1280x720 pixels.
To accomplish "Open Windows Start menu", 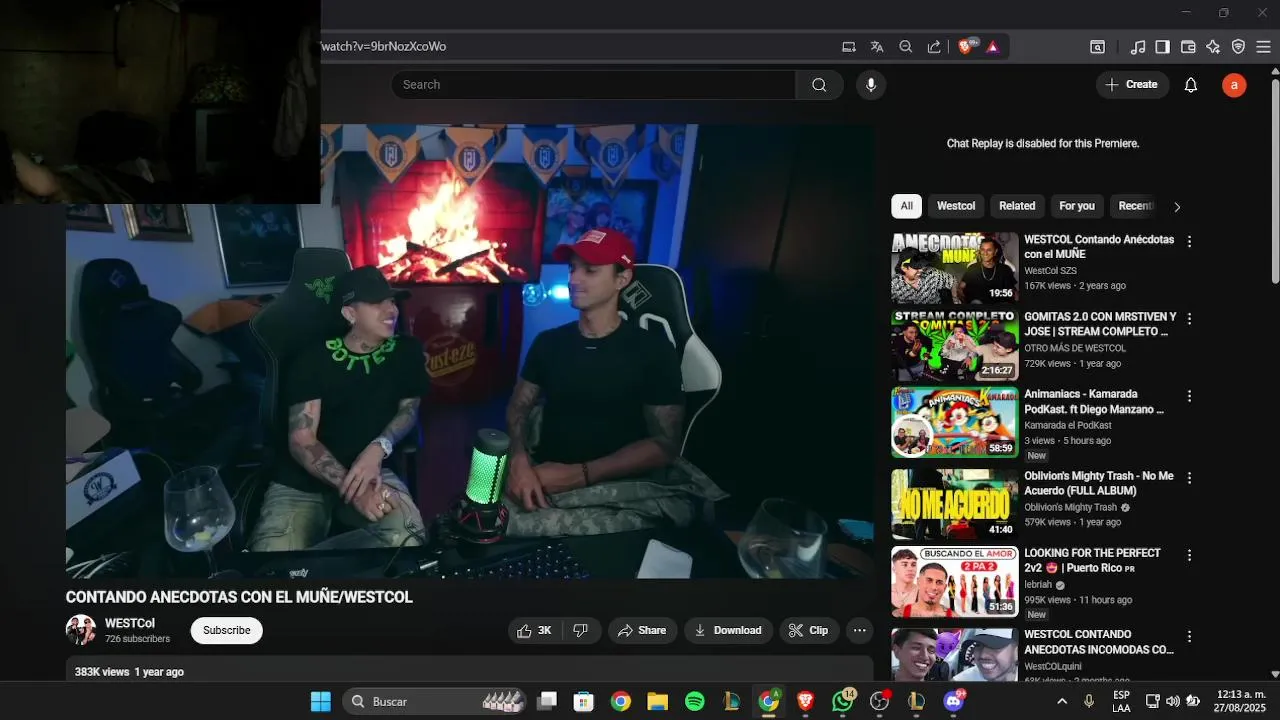I will 320,701.
